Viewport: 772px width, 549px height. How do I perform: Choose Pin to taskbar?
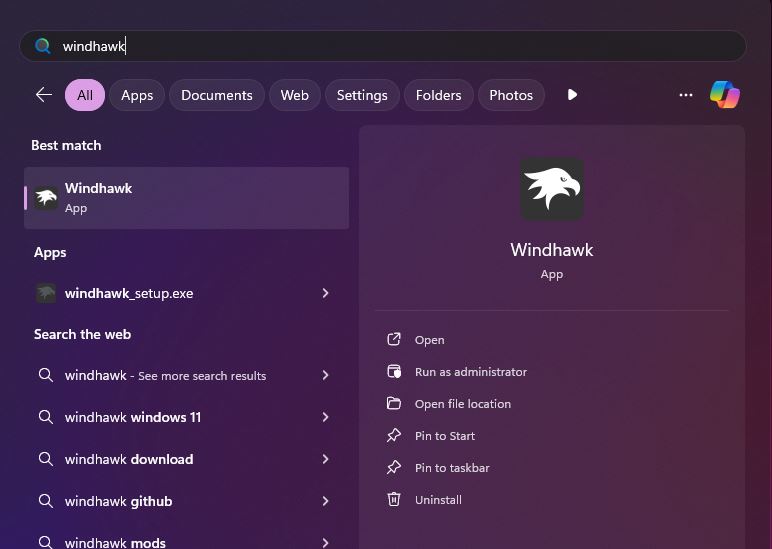coord(452,468)
